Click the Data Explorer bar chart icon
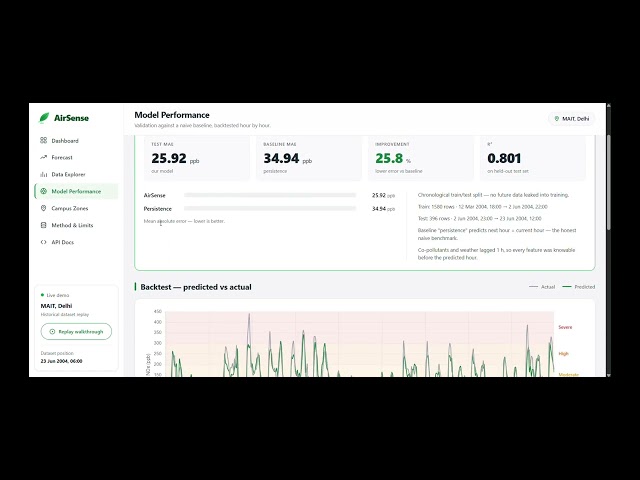This screenshot has width=640, height=480. click(x=44, y=174)
